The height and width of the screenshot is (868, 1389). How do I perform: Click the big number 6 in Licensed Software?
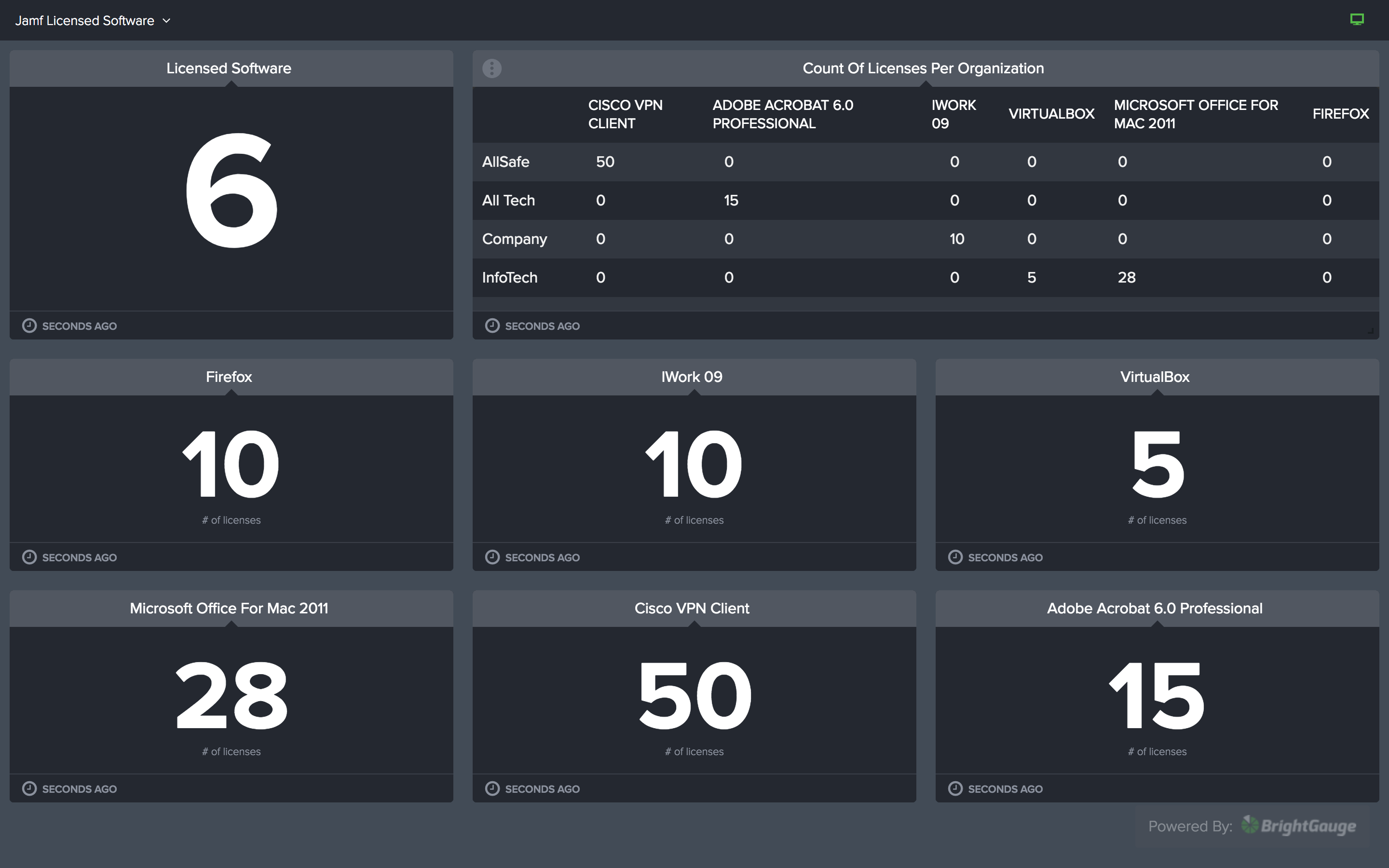[x=231, y=190]
